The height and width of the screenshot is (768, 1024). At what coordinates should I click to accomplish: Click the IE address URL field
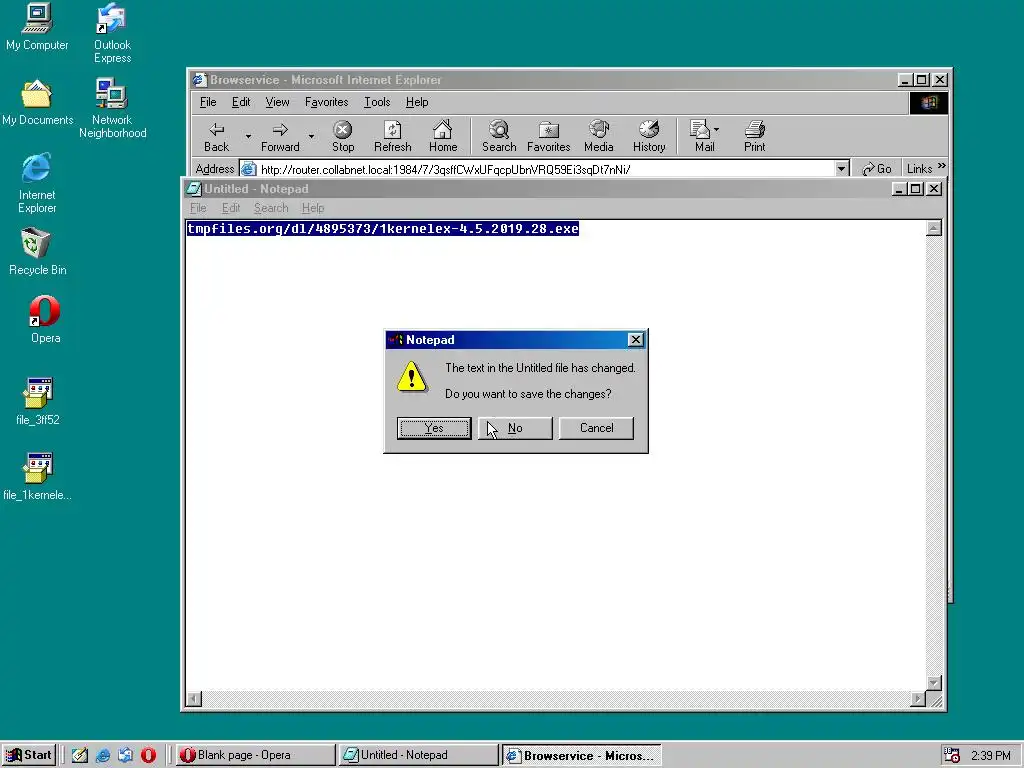pyautogui.click(x=536, y=169)
